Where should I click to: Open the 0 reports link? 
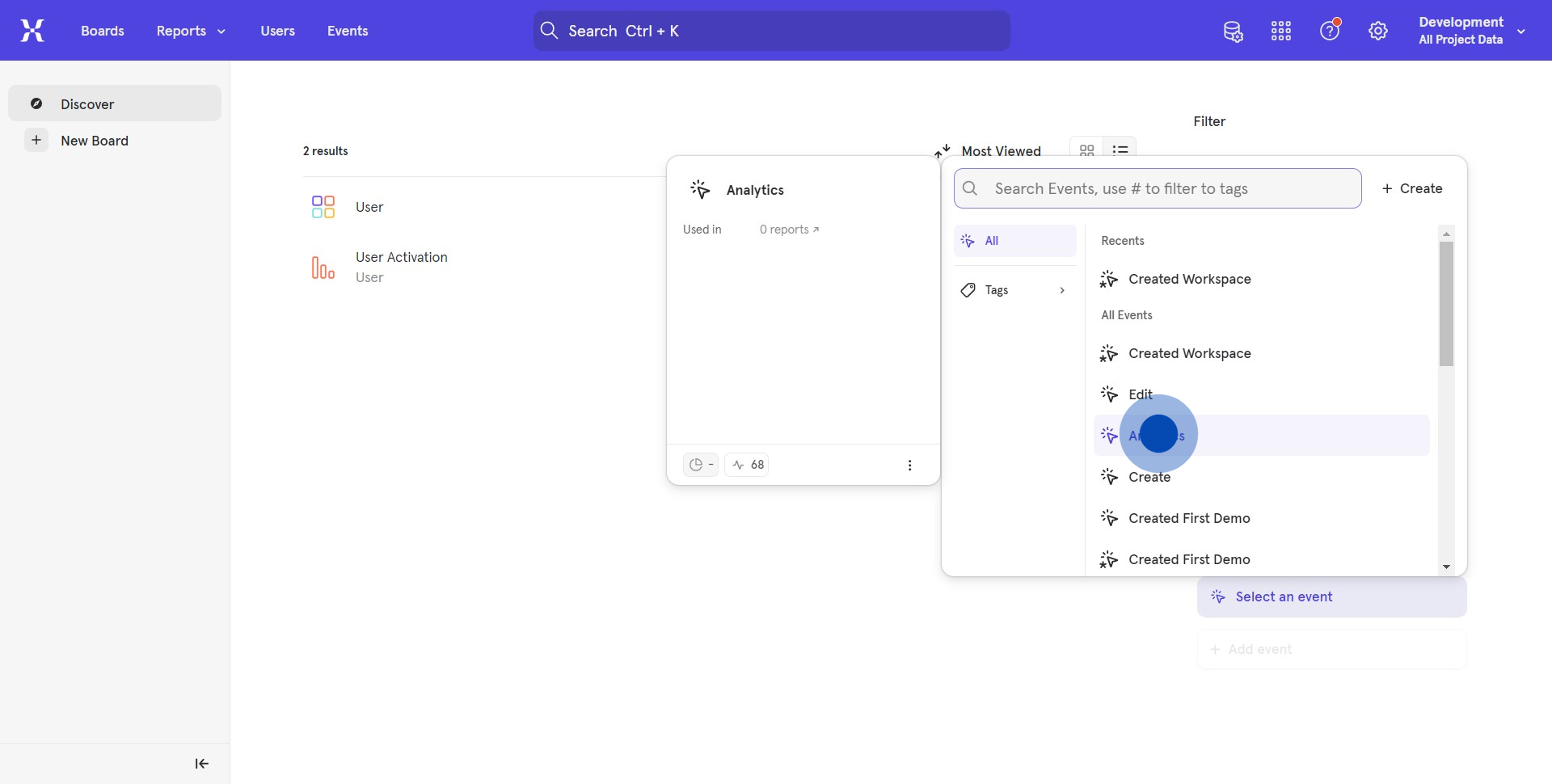click(x=789, y=230)
